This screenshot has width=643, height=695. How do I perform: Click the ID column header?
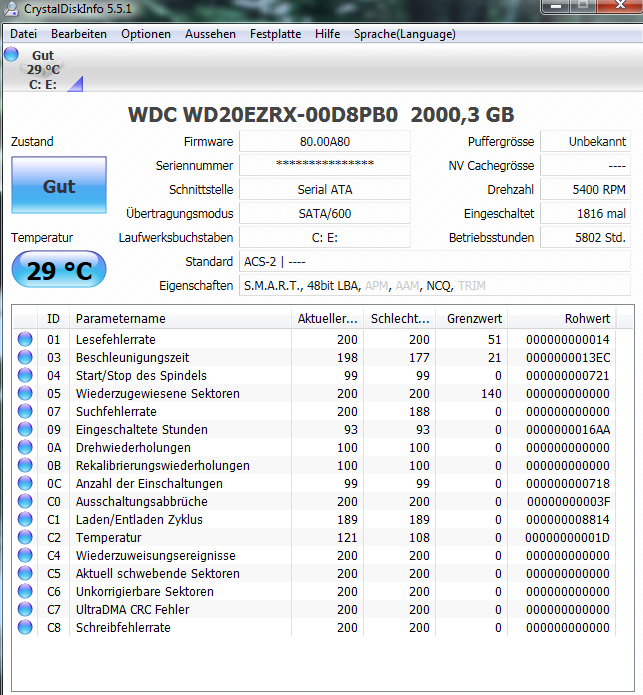coord(53,318)
